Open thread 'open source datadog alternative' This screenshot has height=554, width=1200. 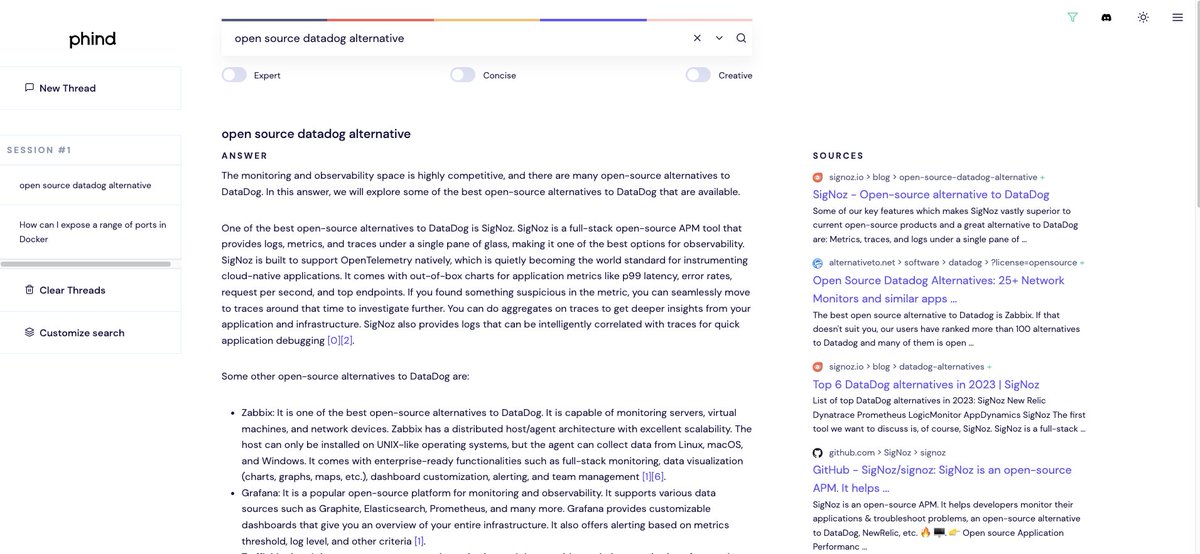pyautogui.click(x=90, y=185)
